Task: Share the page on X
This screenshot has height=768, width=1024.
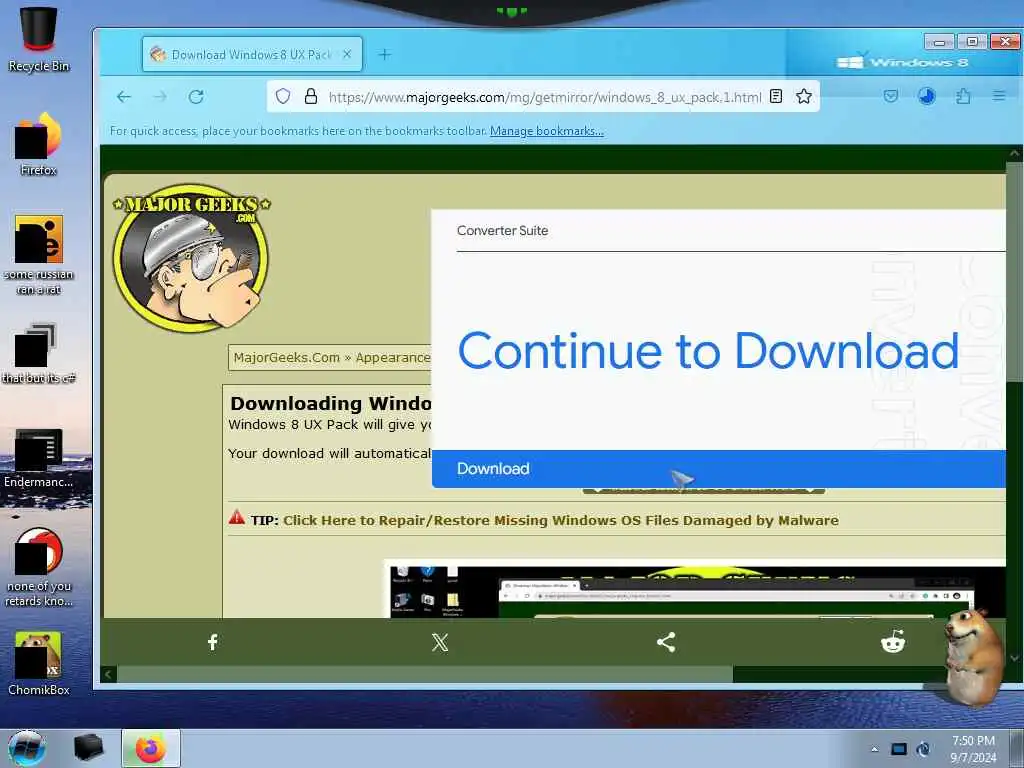Action: pyautogui.click(x=440, y=642)
